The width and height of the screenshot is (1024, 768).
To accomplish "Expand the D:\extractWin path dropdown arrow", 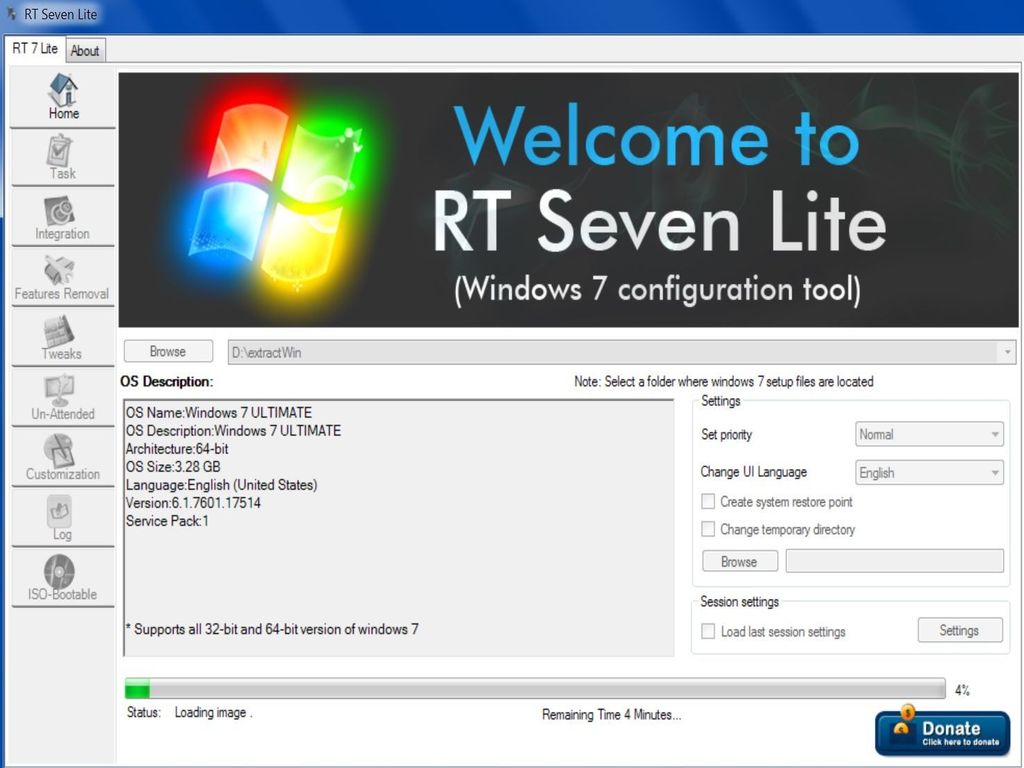I will point(1008,352).
